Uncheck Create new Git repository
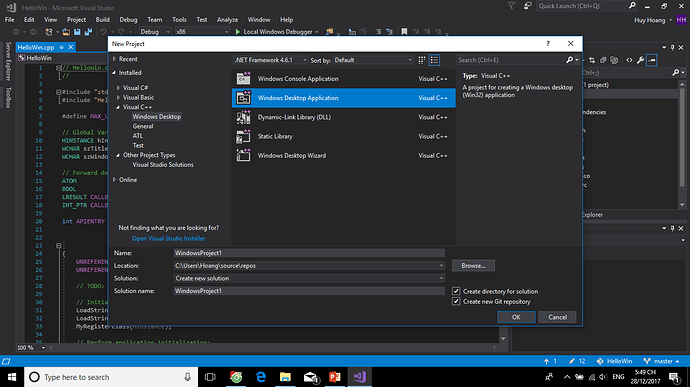 (456, 302)
